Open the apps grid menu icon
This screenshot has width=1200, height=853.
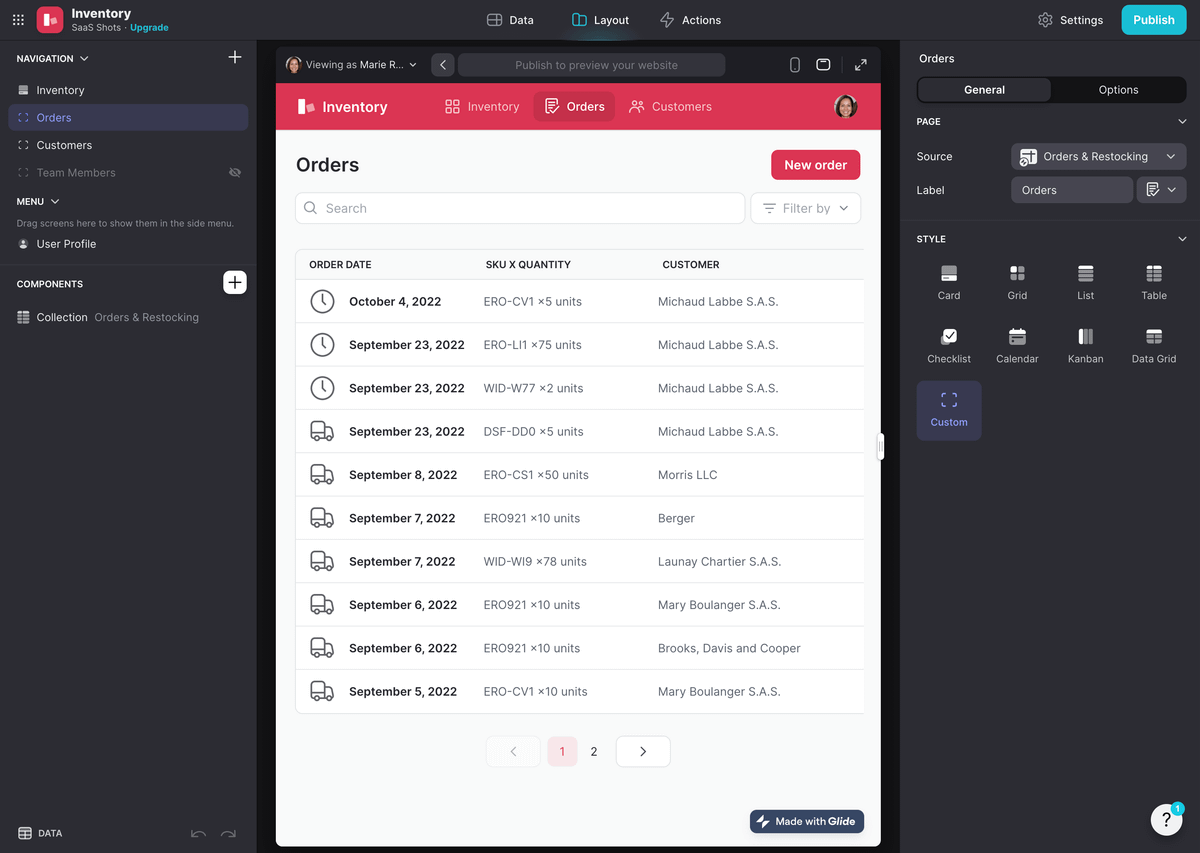pyautogui.click(x=18, y=20)
